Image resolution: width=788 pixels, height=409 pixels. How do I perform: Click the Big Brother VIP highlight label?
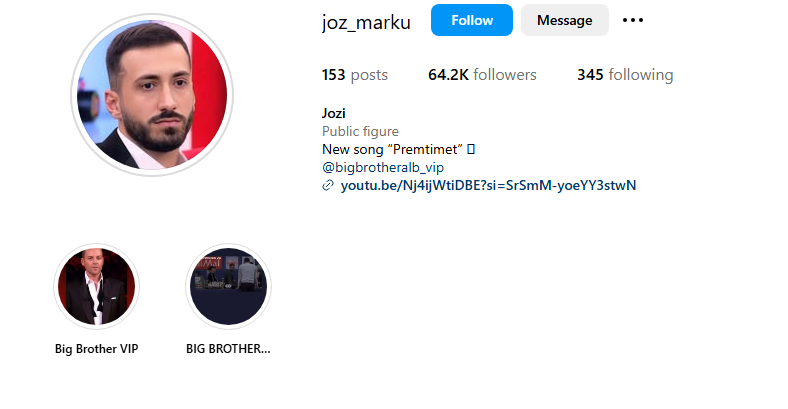(96, 349)
